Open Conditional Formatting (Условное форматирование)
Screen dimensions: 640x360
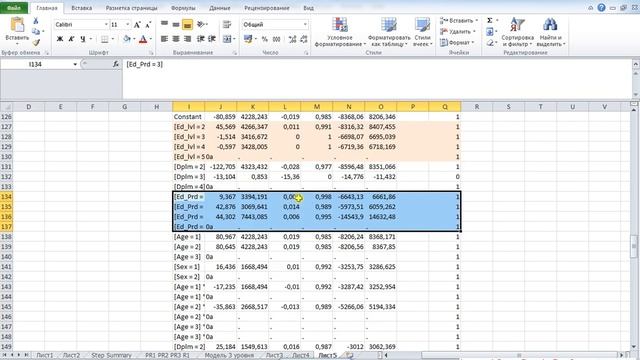coord(340,32)
